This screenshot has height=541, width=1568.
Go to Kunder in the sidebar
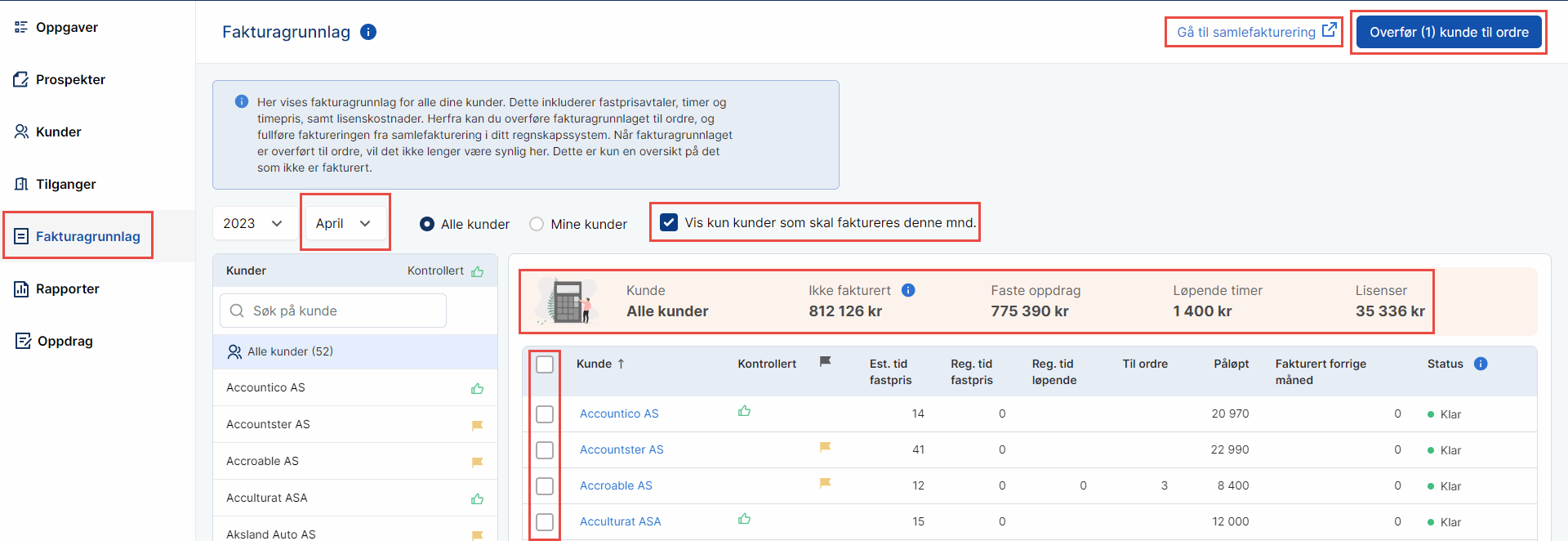[58, 132]
